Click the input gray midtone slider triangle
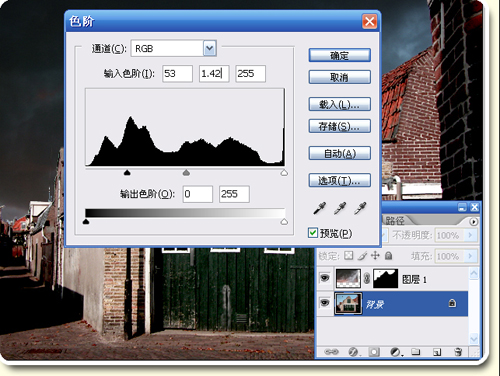This screenshot has width=500, height=376. point(186,172)
